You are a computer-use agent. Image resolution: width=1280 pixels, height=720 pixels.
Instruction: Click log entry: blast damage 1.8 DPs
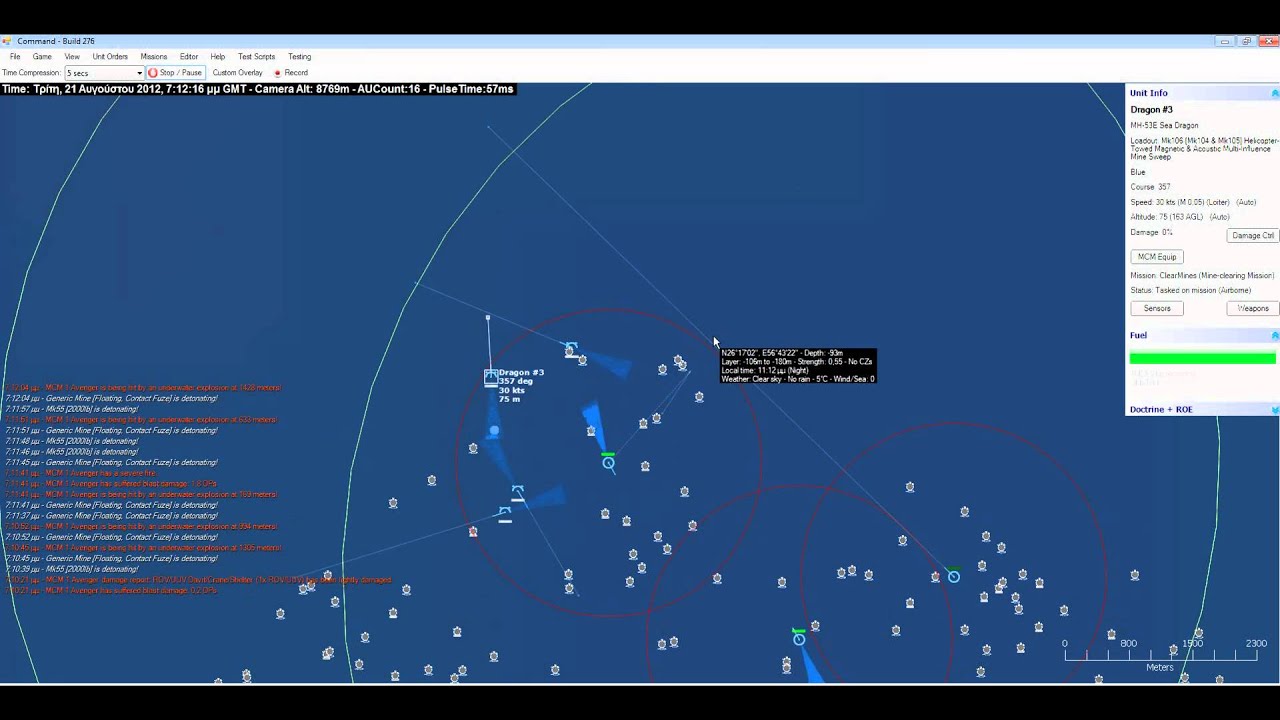tap(111, 483)
